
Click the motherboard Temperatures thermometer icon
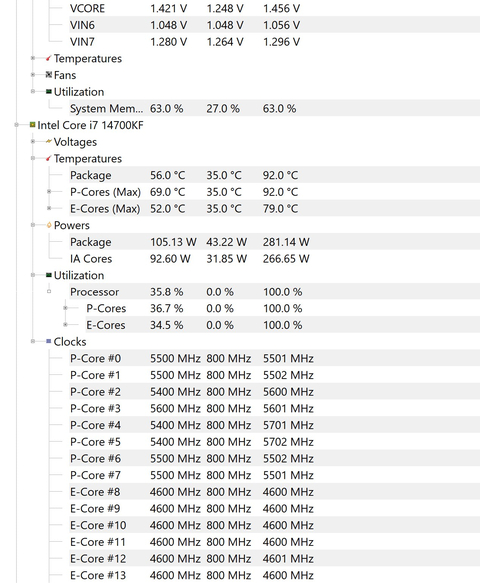[49, 58]
